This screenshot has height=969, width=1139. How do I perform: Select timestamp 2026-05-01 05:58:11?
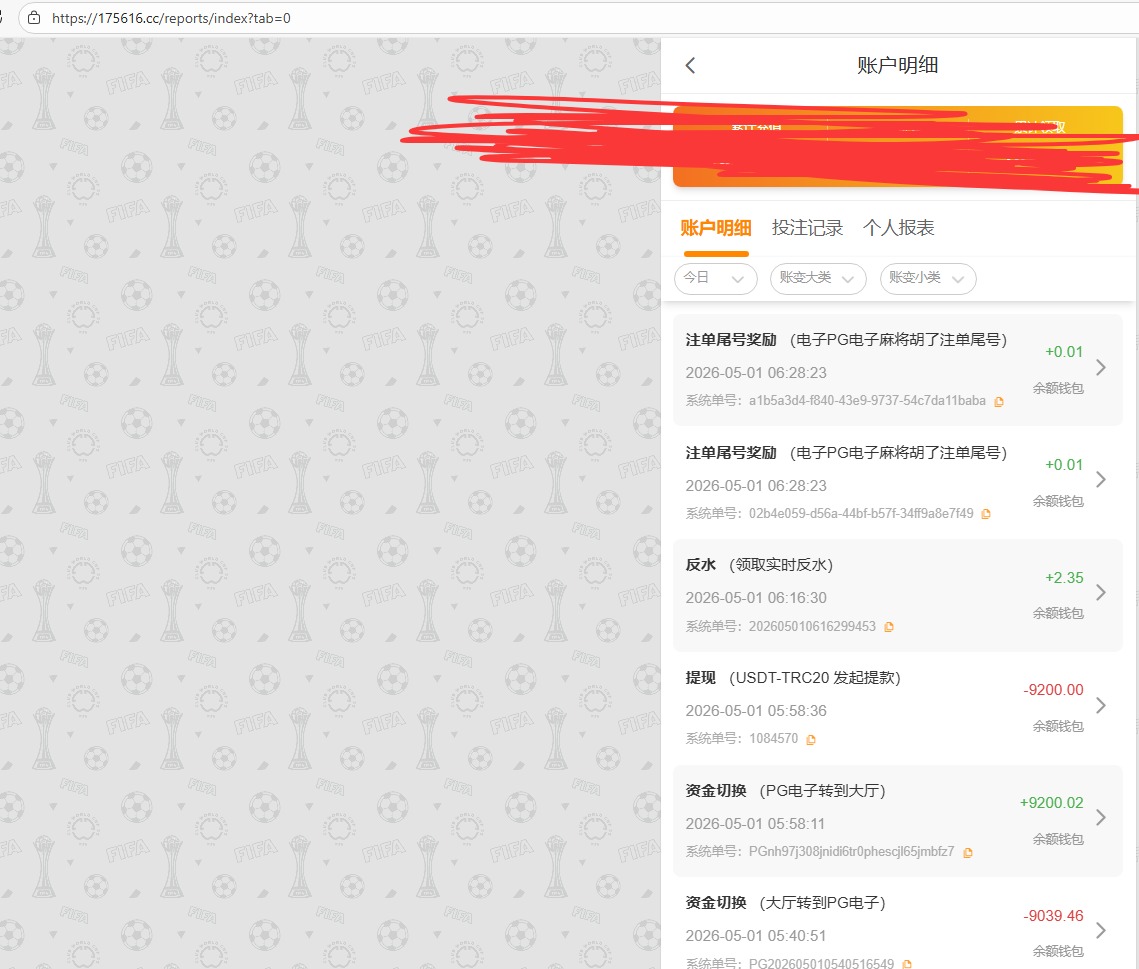pyautogui.click(x=756, y=824)
